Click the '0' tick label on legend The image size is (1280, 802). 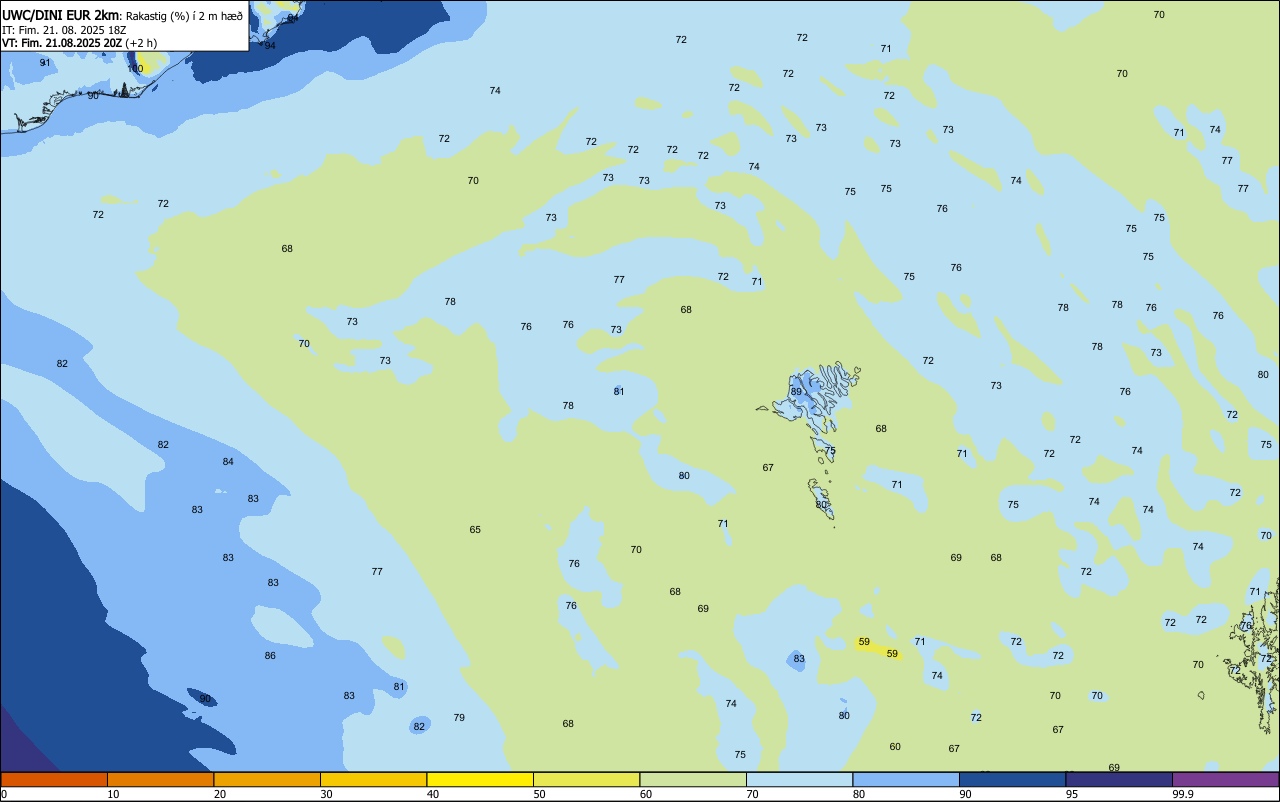[x=4, y=794]
